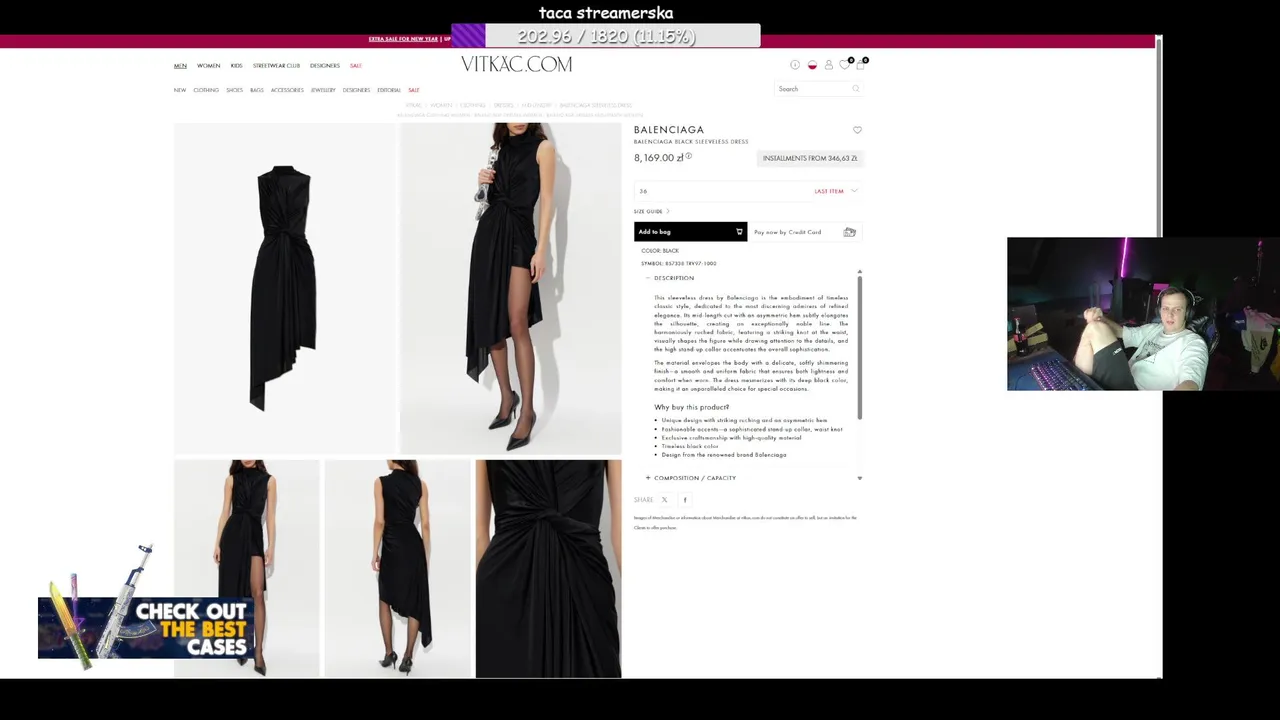Open the flat dress product photo
This screenshot has width=1280, height=720.
[x=284, y=289]
